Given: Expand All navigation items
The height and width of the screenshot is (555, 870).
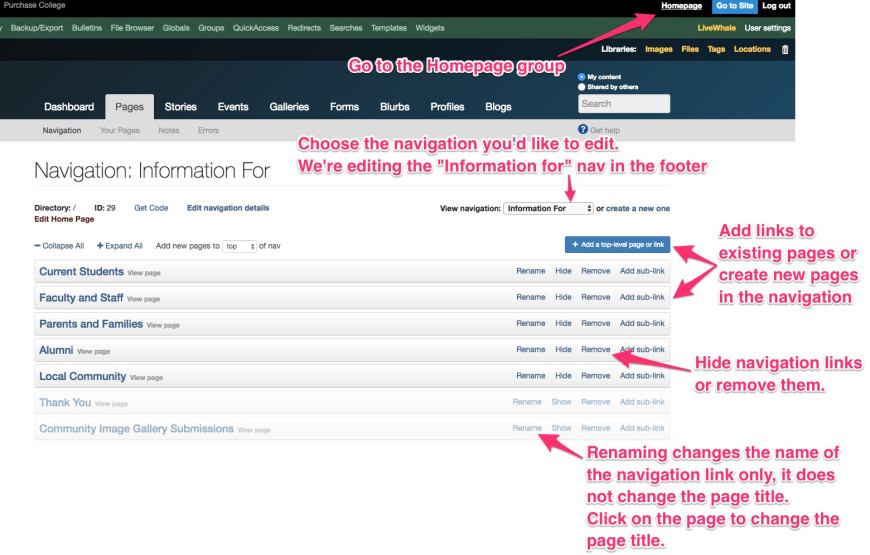Looking at the screenshot, I should (120, 246).
